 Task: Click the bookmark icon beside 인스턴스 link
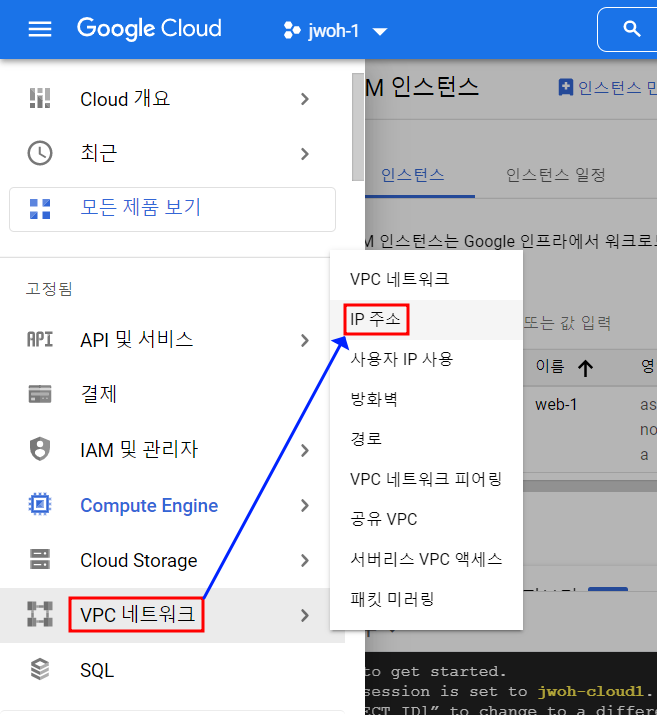[x=565, y=87]
